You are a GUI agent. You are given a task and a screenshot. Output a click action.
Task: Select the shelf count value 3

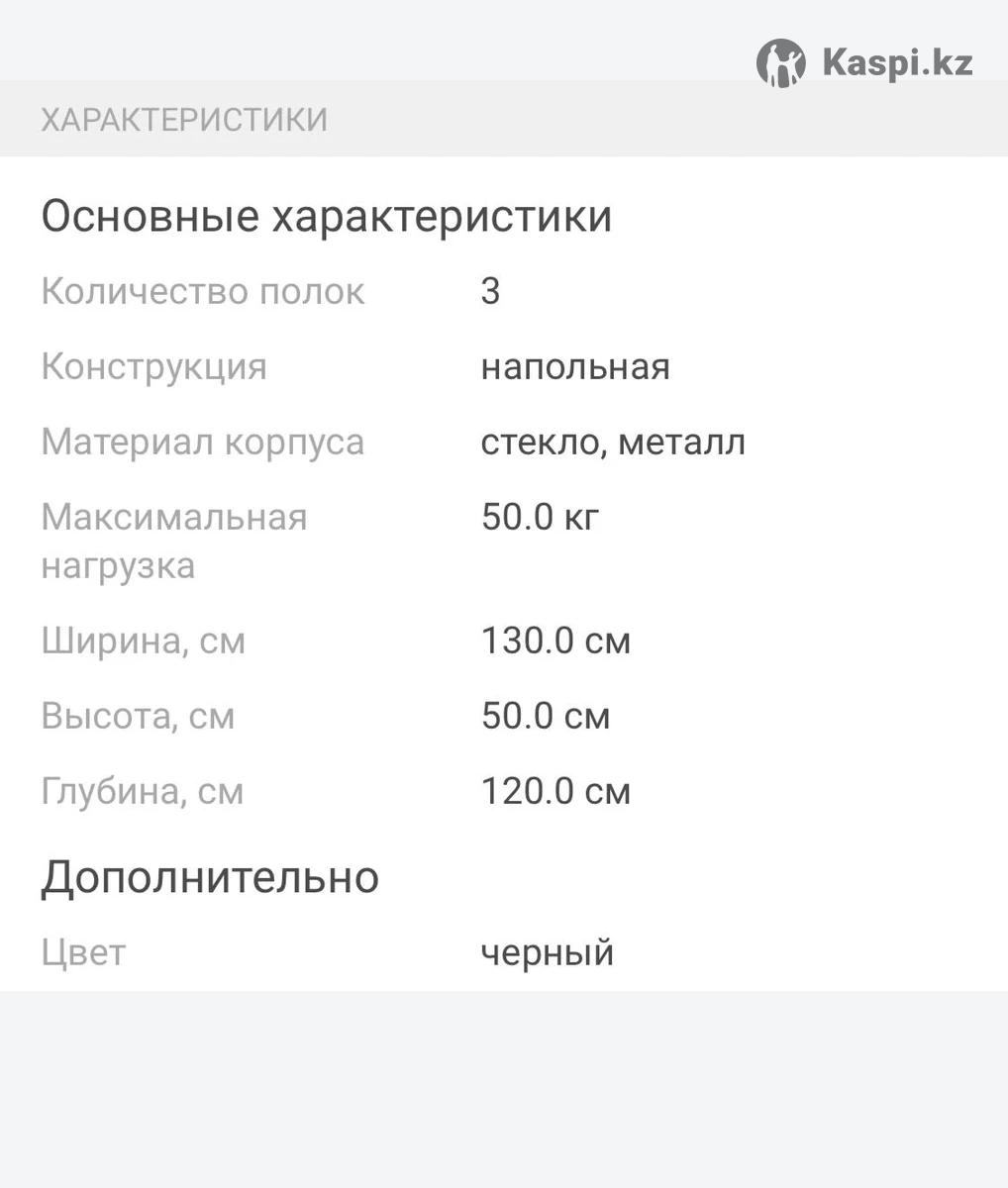pos(490,292)
